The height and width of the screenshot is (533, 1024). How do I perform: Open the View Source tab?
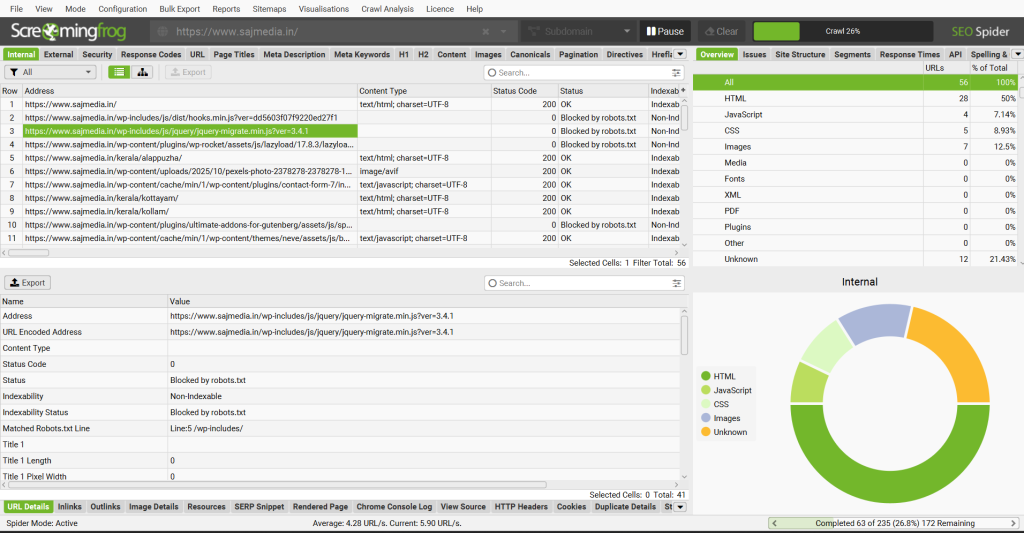pos(463,507)
